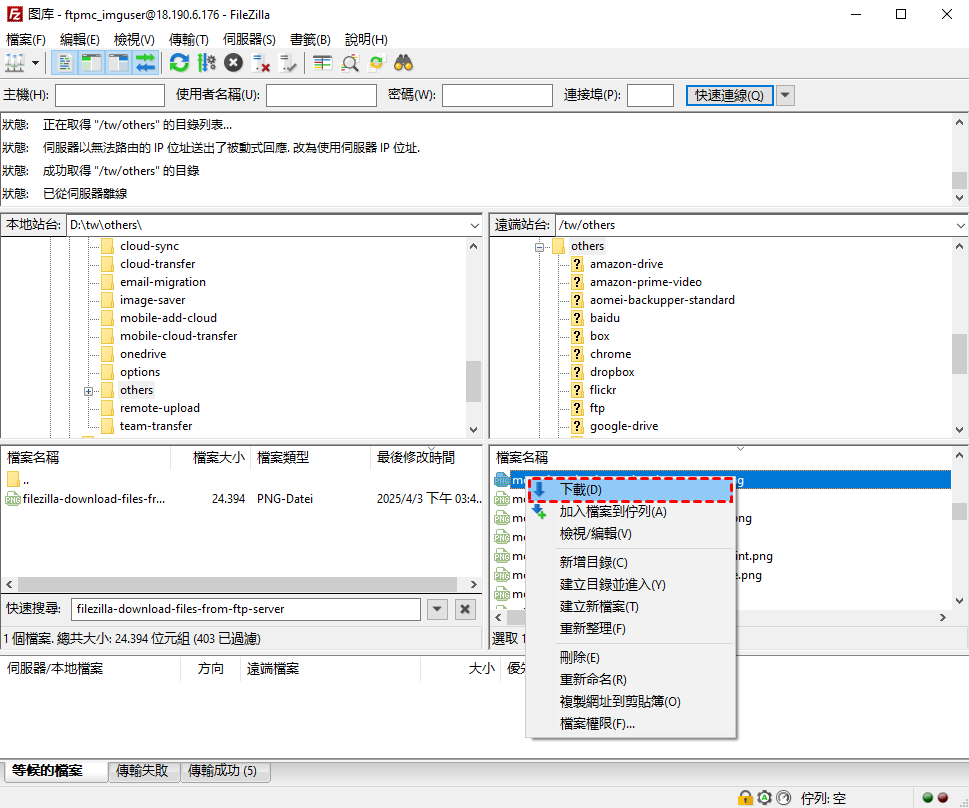969x808 pixels.
Task: Open Quickconnect history dropdown arrow
Action: pyautogui.click(x=785, y=95)
